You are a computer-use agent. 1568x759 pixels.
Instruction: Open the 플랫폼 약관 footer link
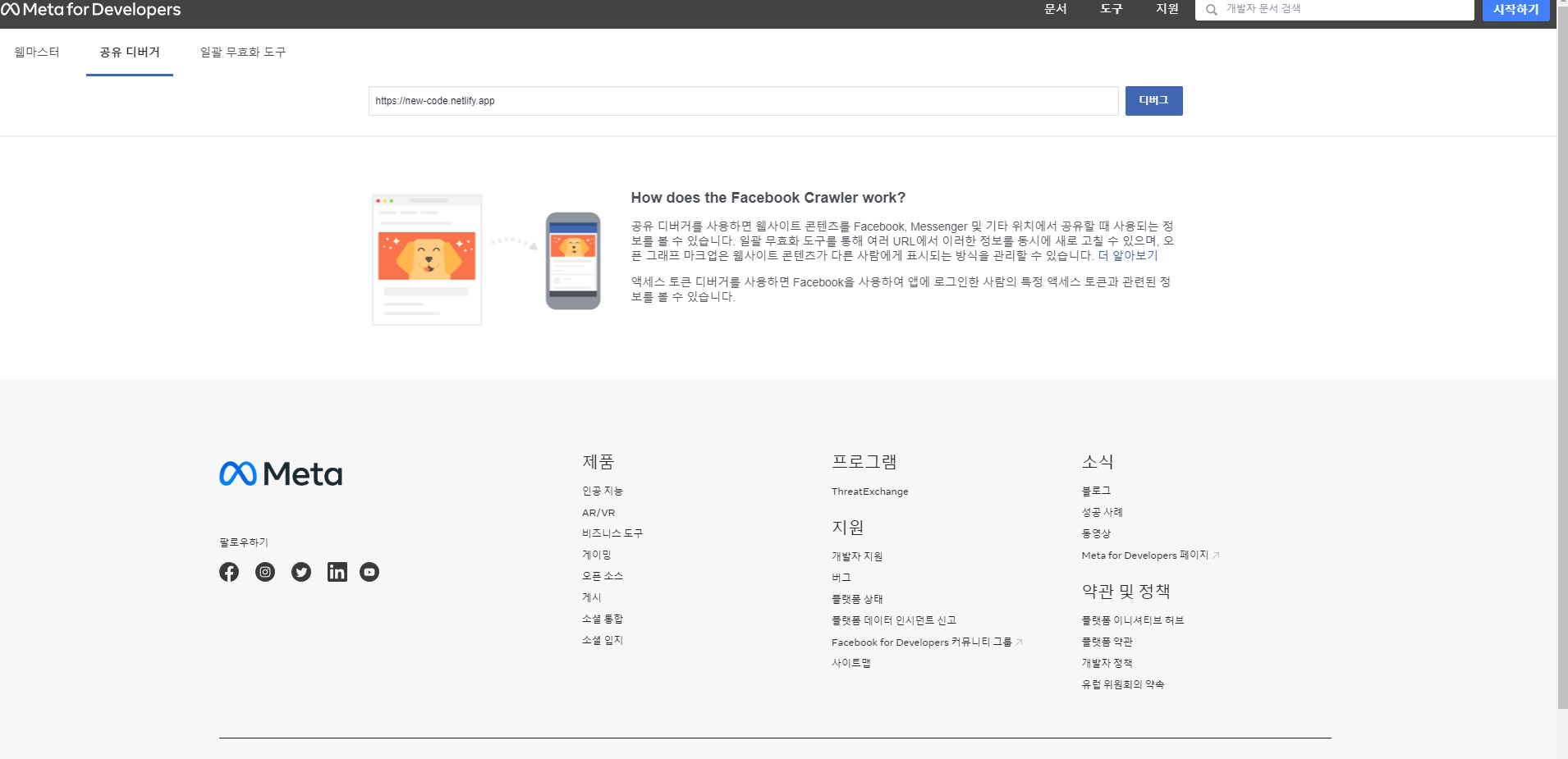[x=1107, y=642]
